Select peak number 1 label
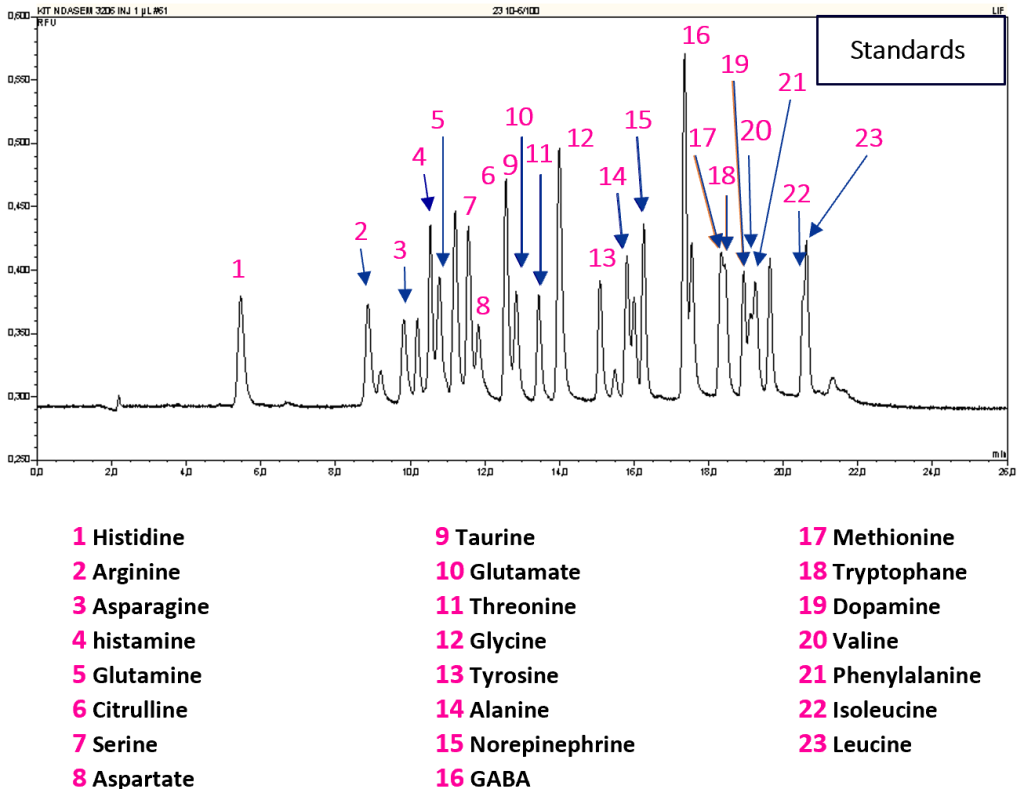 [x=238, y=269]
